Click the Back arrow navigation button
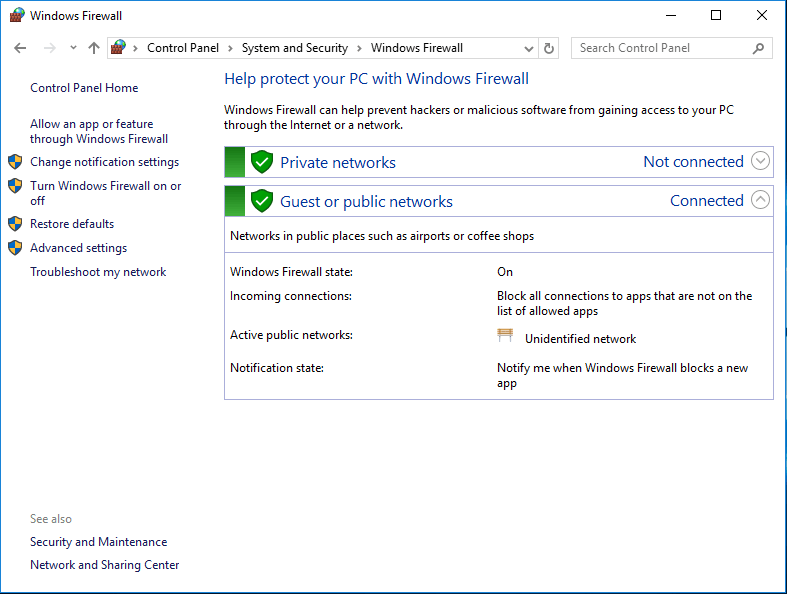The width and height of the screenshot is (787, 594). pyautogui.click(x=20, y=48)
